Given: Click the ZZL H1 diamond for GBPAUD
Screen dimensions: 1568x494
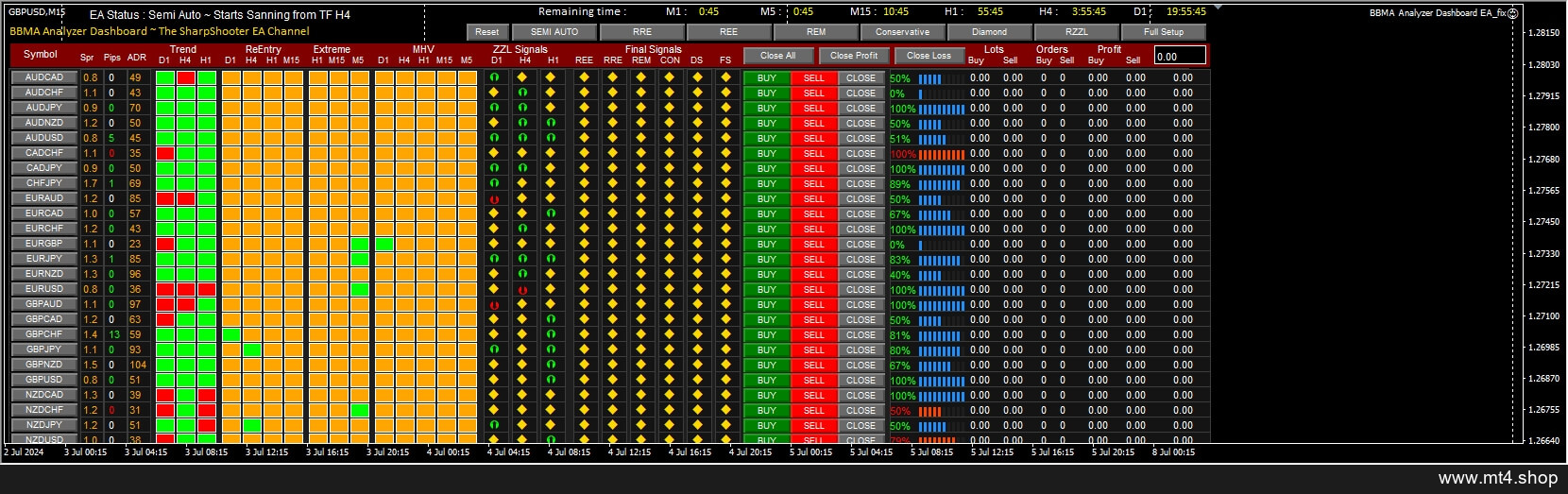Looking at the screenshot, I should pos(551,304).
